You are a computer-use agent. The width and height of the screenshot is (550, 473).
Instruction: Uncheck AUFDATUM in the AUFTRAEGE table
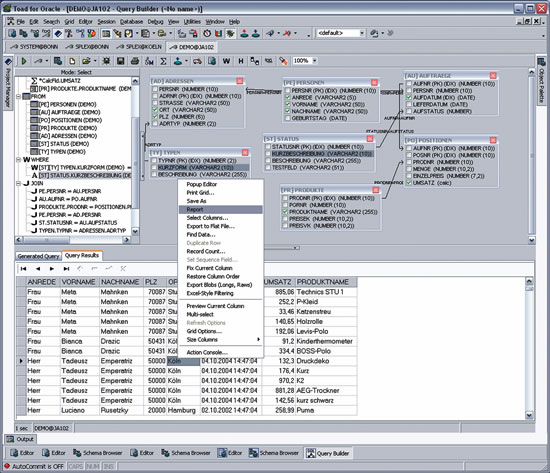(409, 98)
